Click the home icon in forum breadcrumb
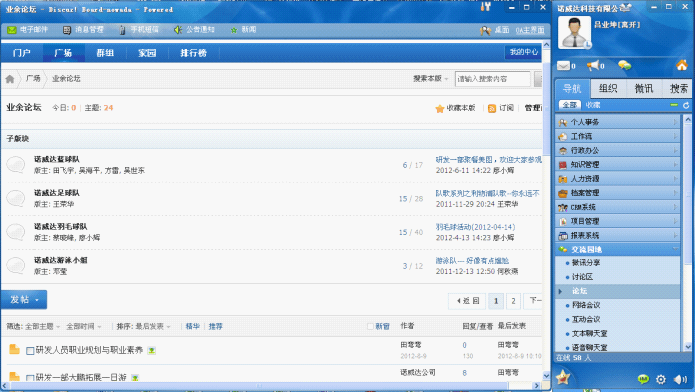The height and width of the screenshot is (392, 695). tap(10, 79)
